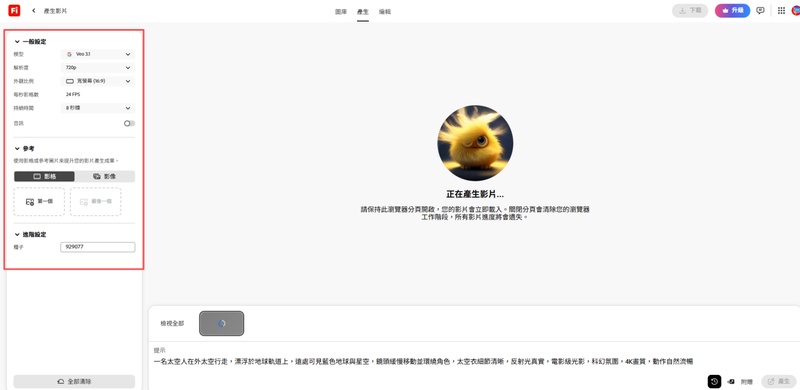Screen dimensions: 800x390
Task: Select the 影像 image reference mode
Action: [x=105, y=177]
